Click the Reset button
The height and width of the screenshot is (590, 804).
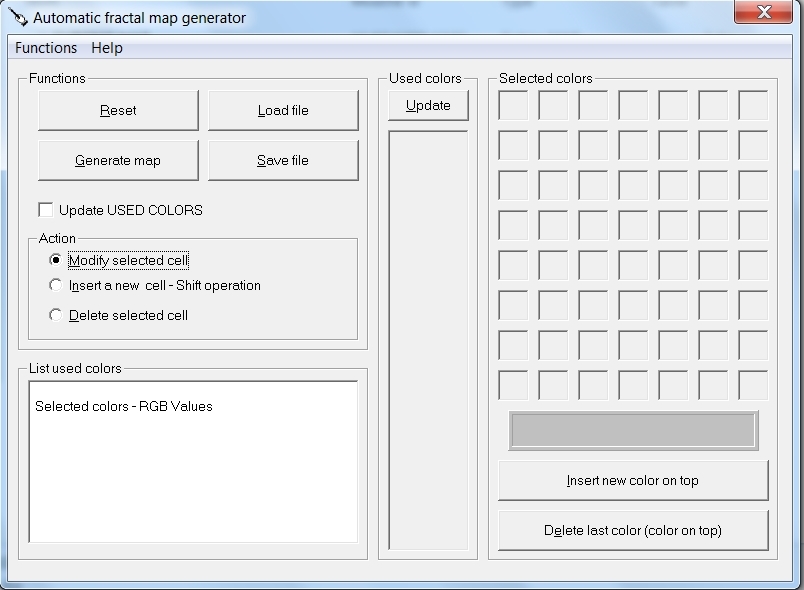click(x=117, y=110)
